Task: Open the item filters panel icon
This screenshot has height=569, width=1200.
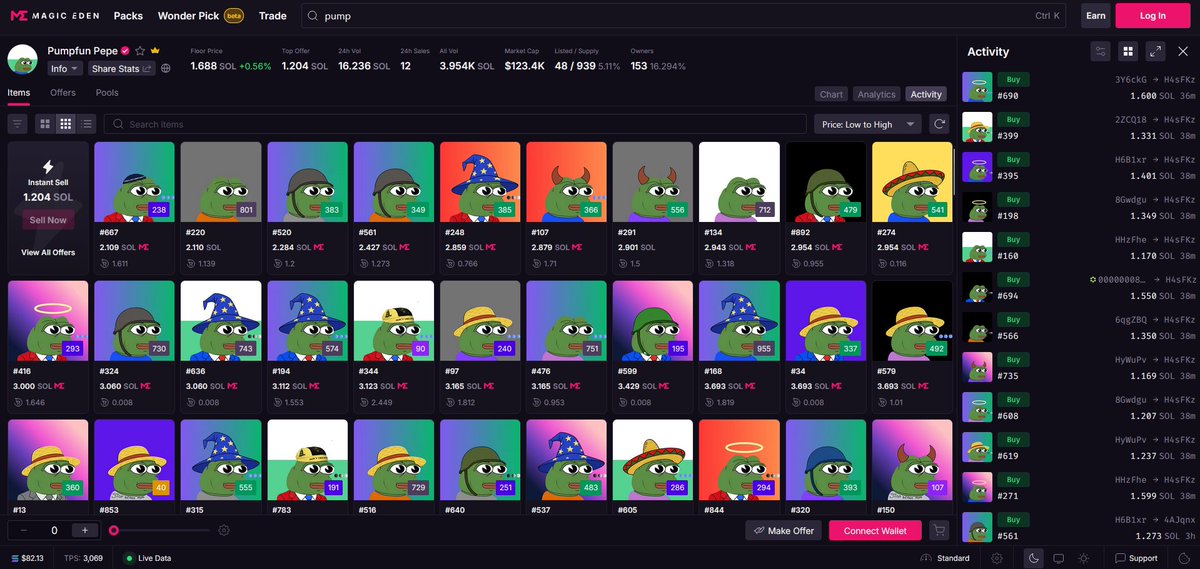Action: tap(18, 124)
